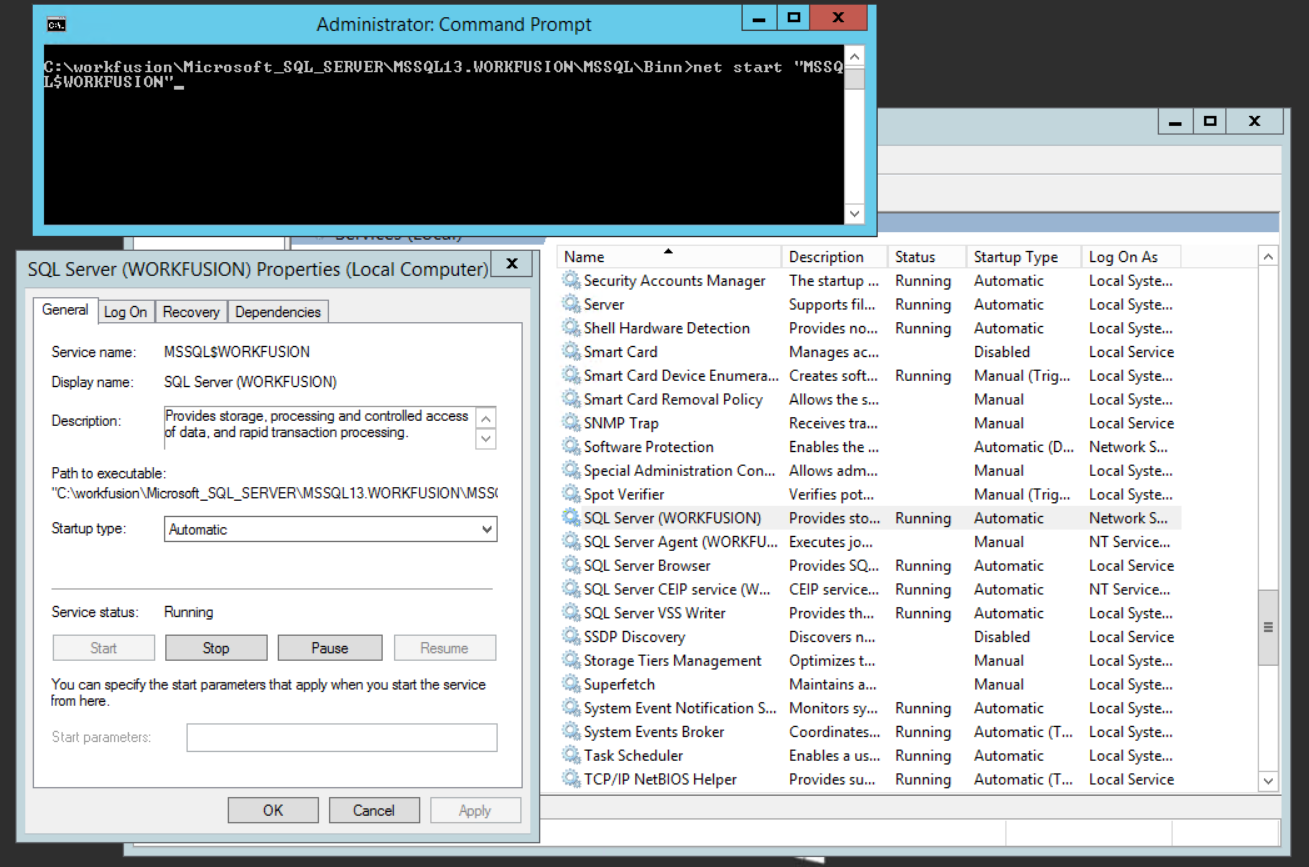Viewport: 1309px width, 867px height.
Task: Select the Superfetch service name
Action: [619, 684]
